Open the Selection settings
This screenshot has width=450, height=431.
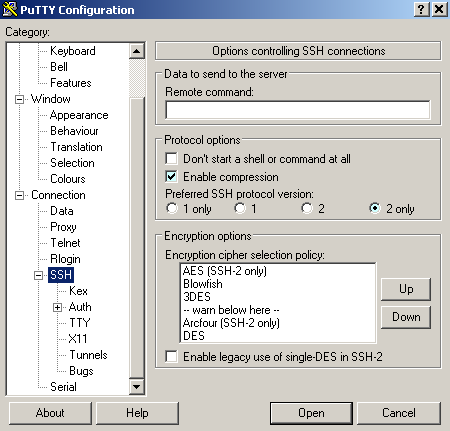[x=72, y=163]
